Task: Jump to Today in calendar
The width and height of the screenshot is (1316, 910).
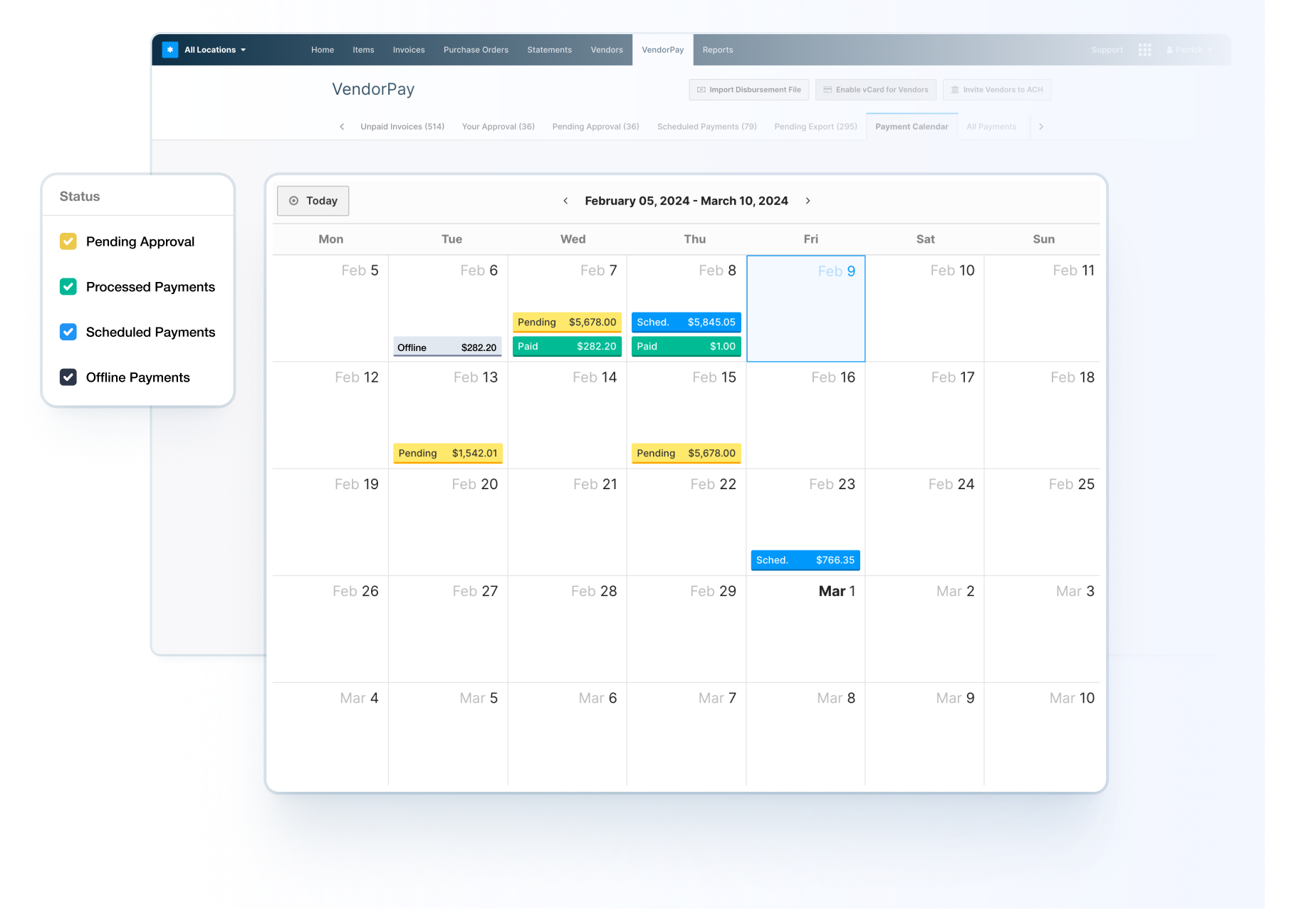Action: click(313, 201)
